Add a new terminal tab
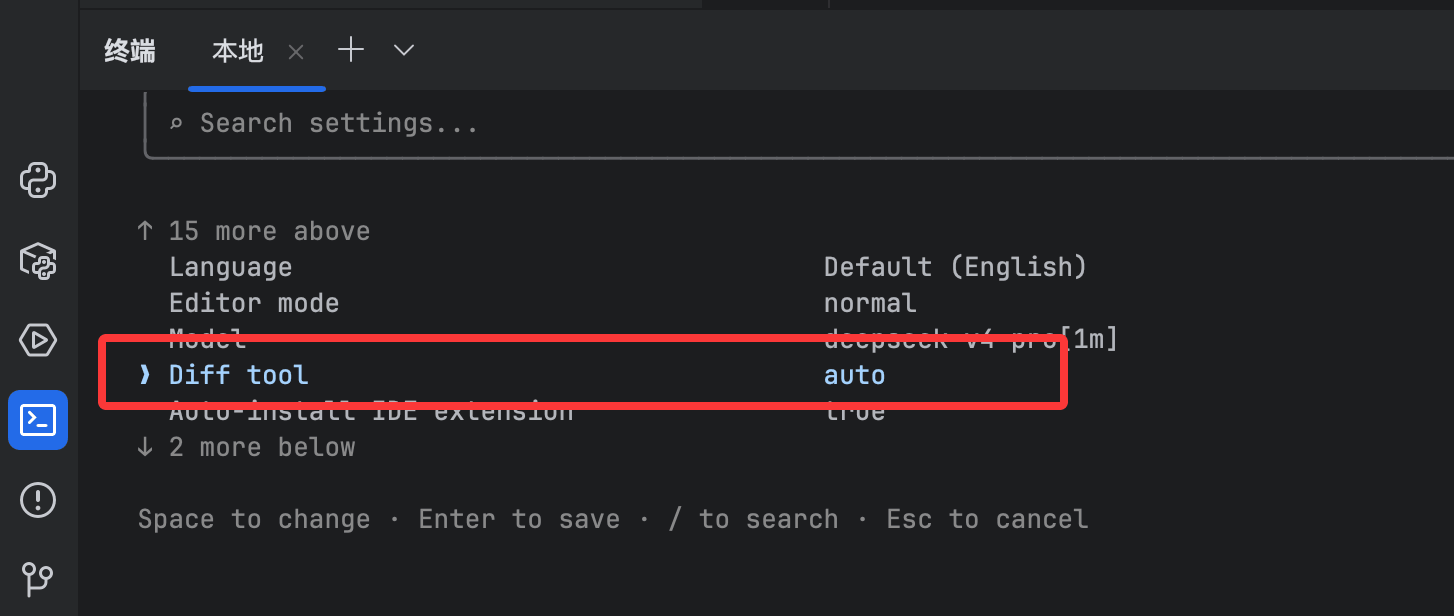This screenshot has height=616, width=1454. (351, 50)
